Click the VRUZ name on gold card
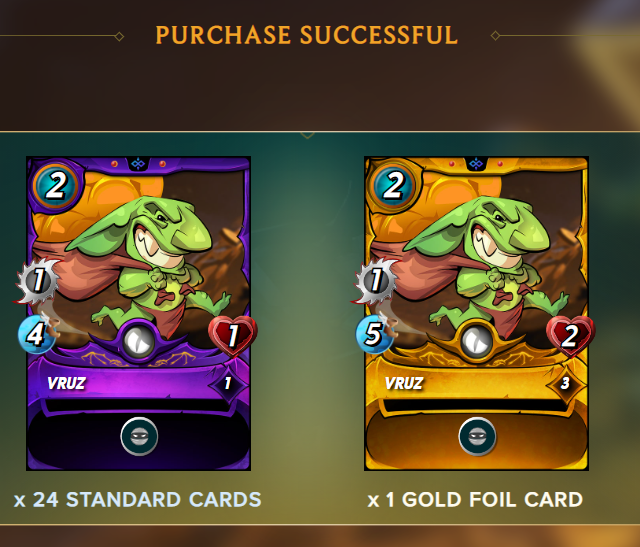Image resolution: width=640 pixels, height=547 pixels. tap(404, 383)
